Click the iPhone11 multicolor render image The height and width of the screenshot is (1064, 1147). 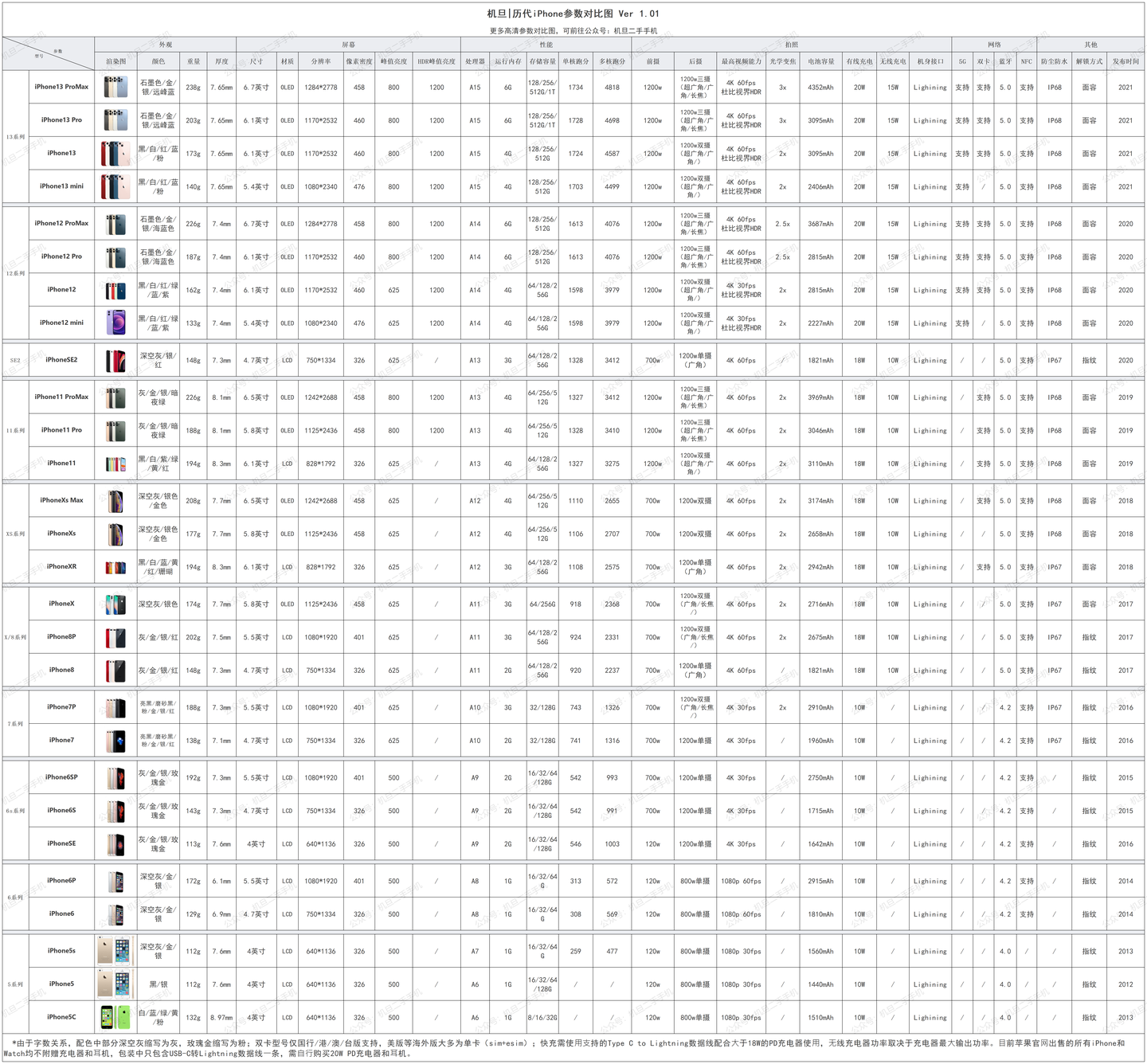click(x=115, y=464)
